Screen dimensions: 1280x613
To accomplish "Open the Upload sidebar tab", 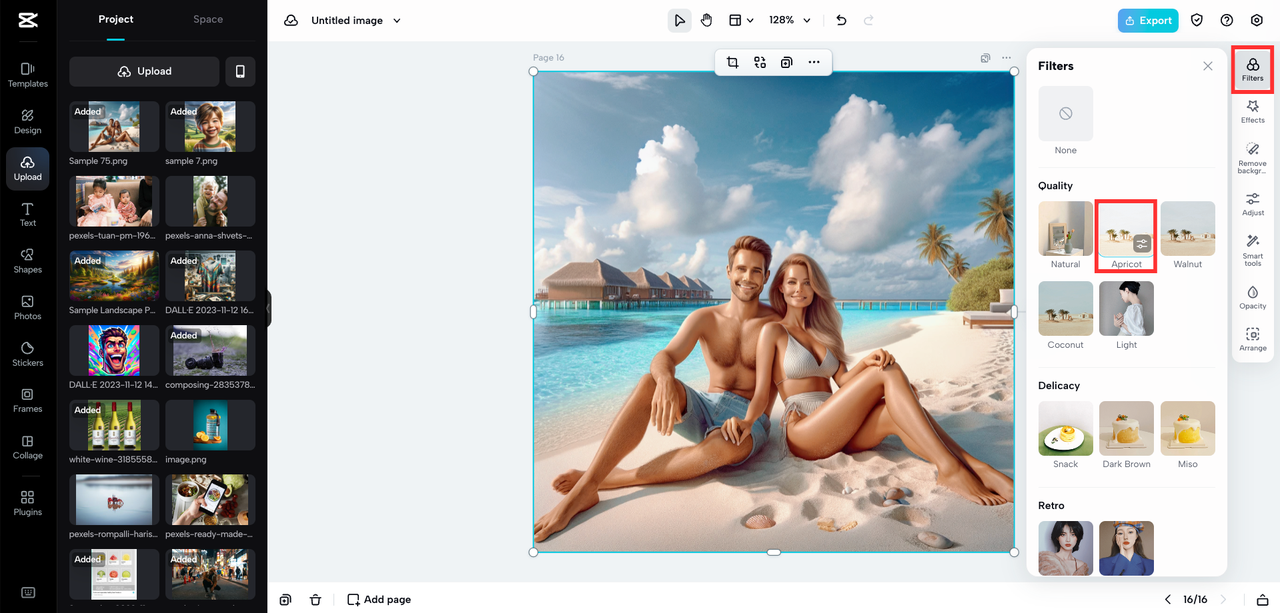I will [x=28, y=168].
